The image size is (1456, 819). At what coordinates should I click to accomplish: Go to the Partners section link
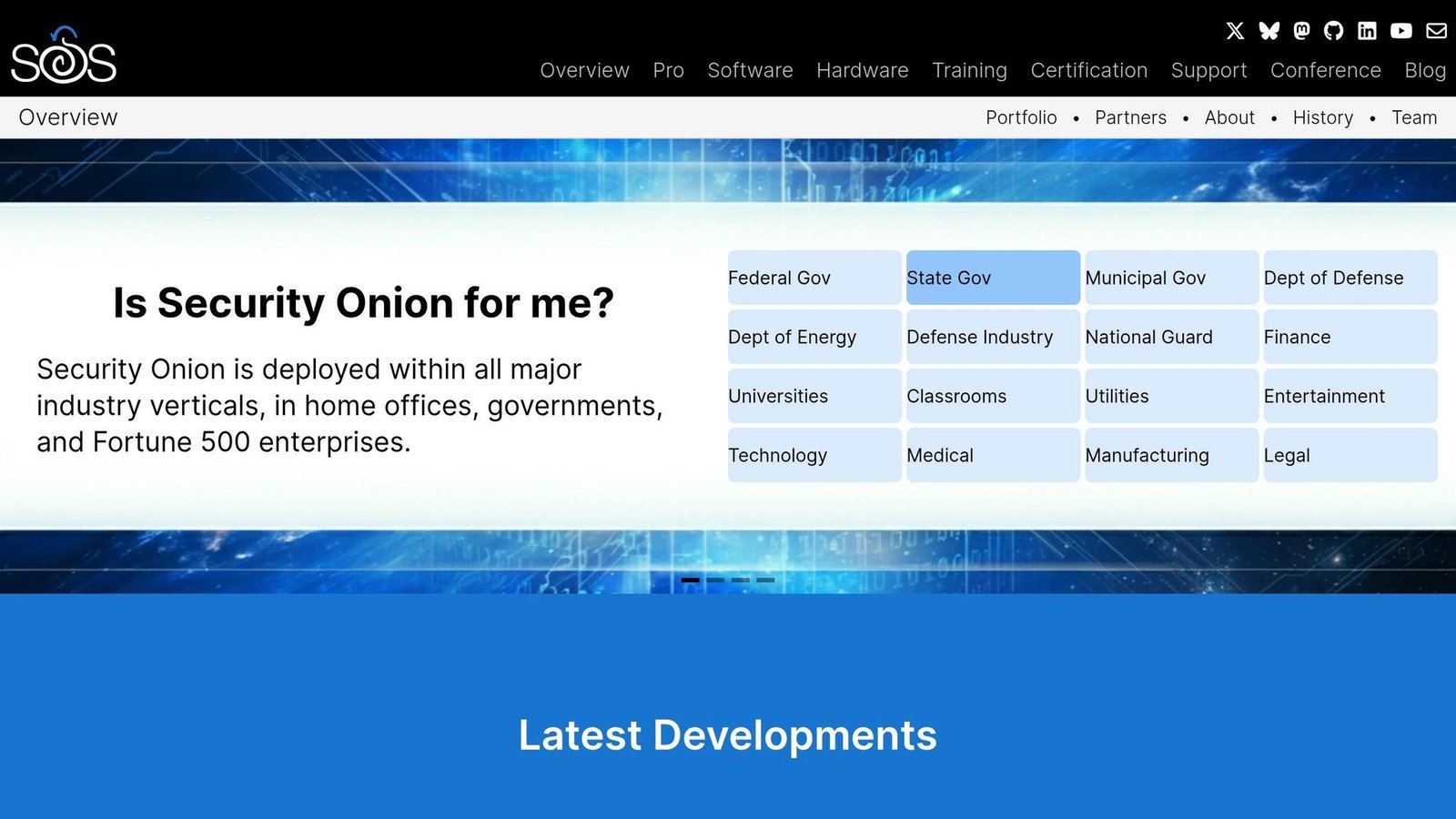pos(1130,117)
